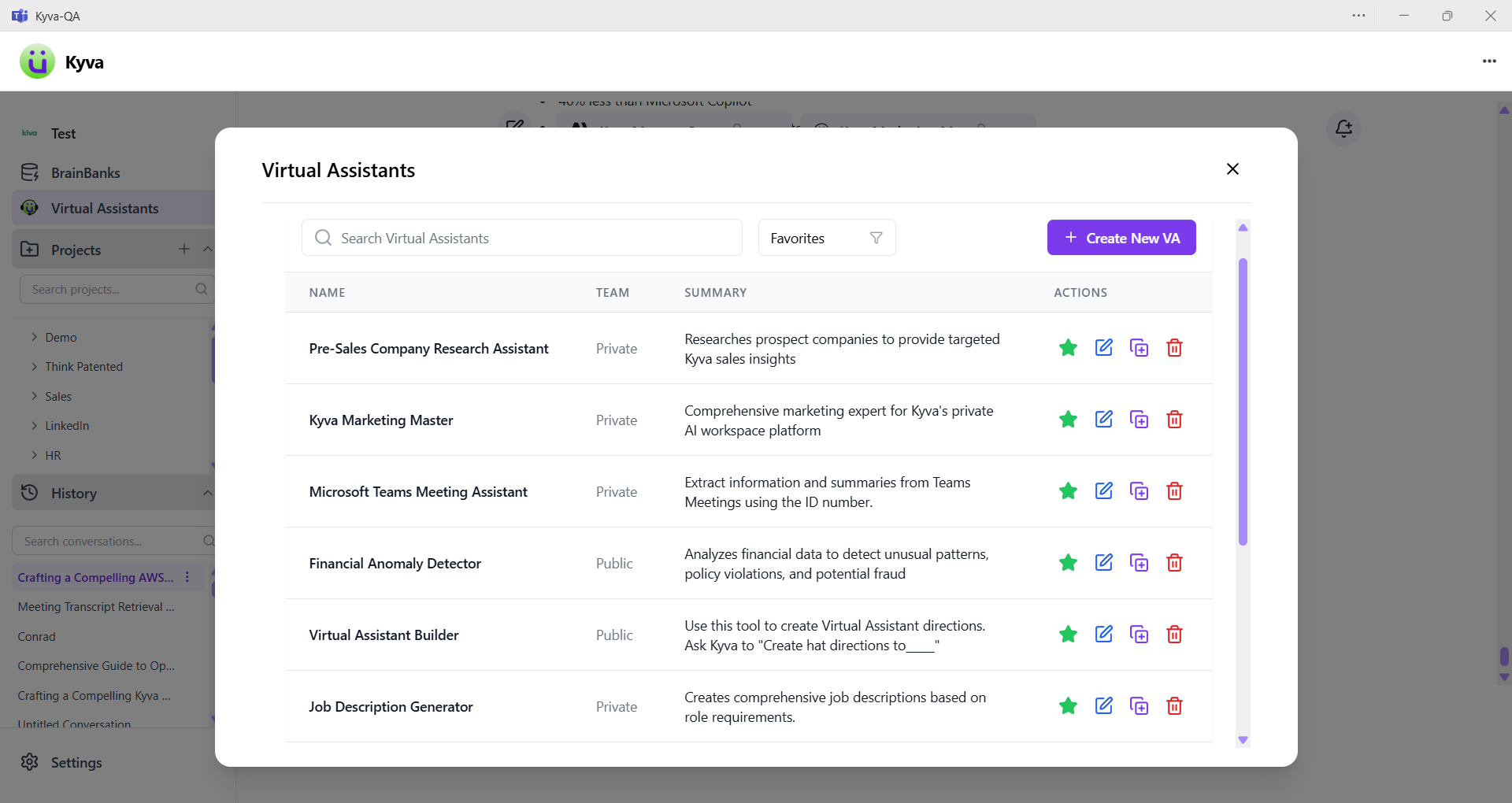Viewport: 1512px width, 803px height.
Task: Edit Virtual Assistant Builder
Action: pyautogui.click(x=1104, y=635)
